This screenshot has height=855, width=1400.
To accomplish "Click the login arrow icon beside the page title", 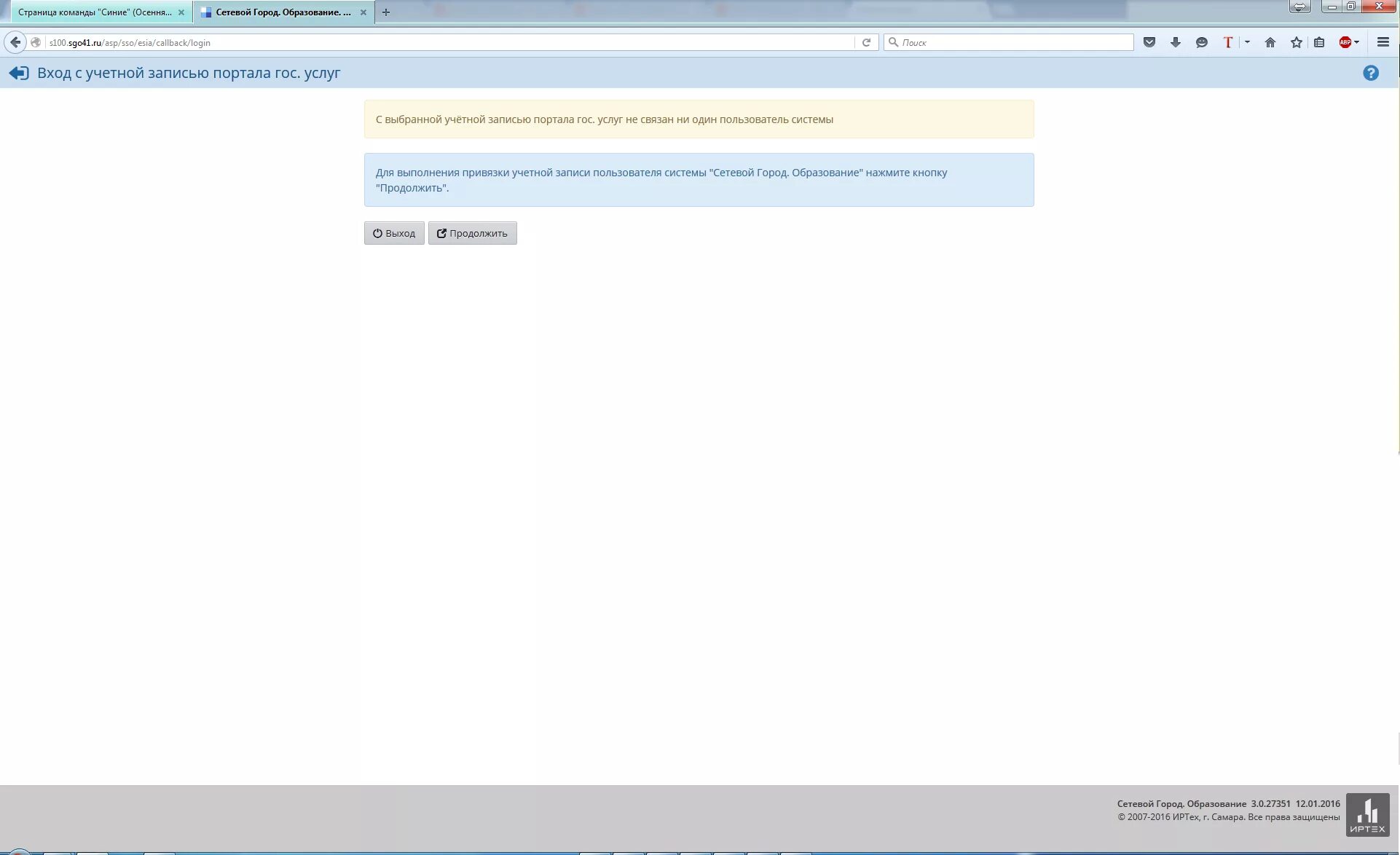I will (19, 73).
